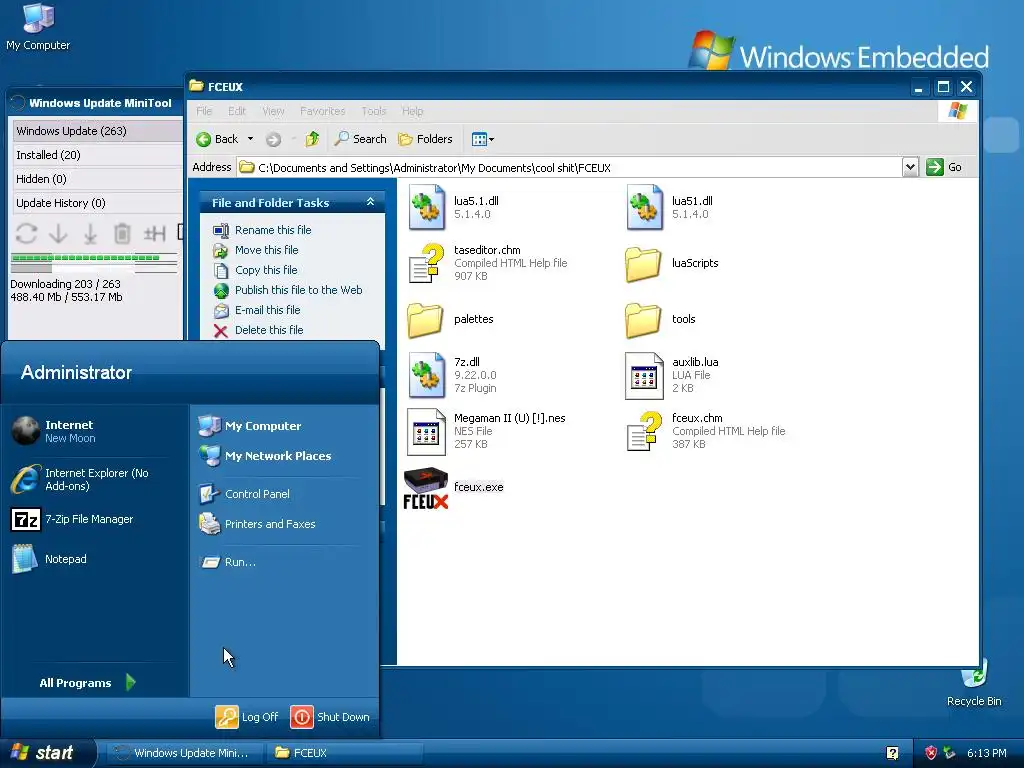Open fceux.exe emulator icon
Screen dimensions: 1024x768
tap(426, 488)
